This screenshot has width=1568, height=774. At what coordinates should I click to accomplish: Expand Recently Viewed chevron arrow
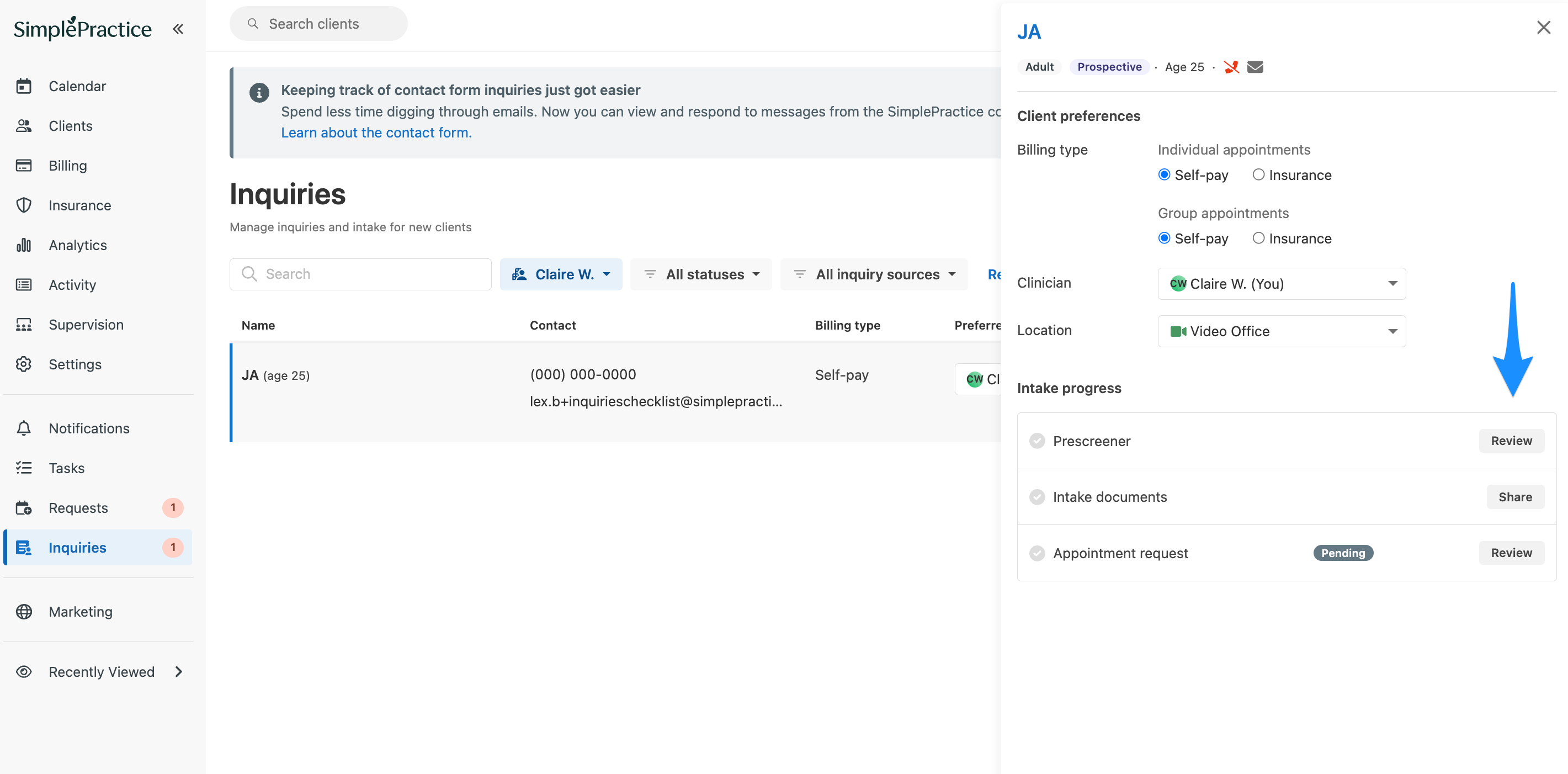(178, 671)
